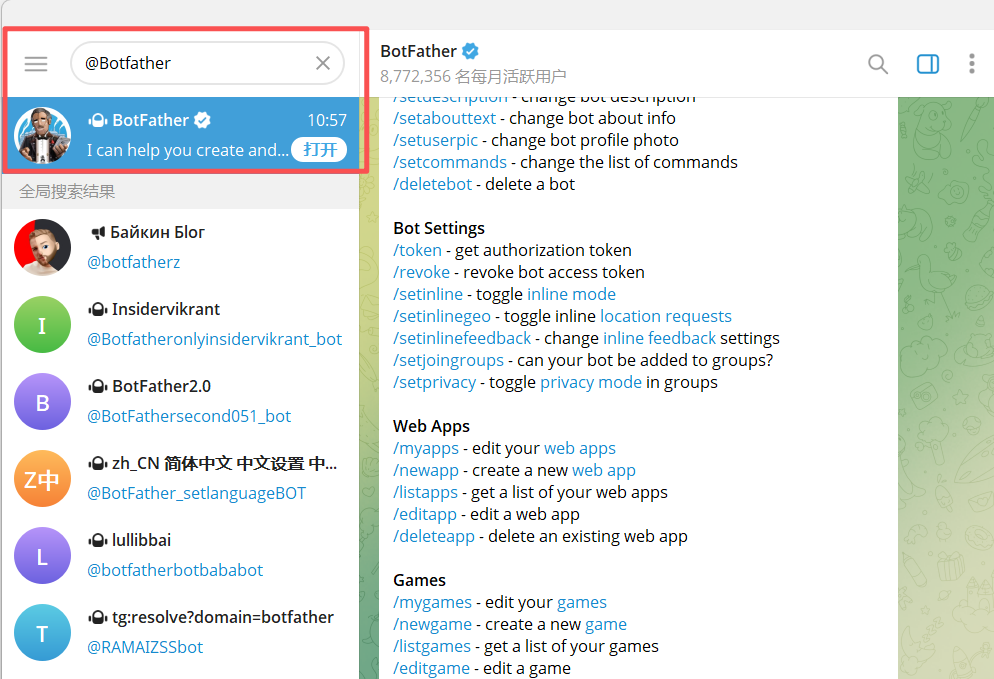Click the /newgame command
The height and width of the screenshot is (679, 994).
click(x=432, y=624)
